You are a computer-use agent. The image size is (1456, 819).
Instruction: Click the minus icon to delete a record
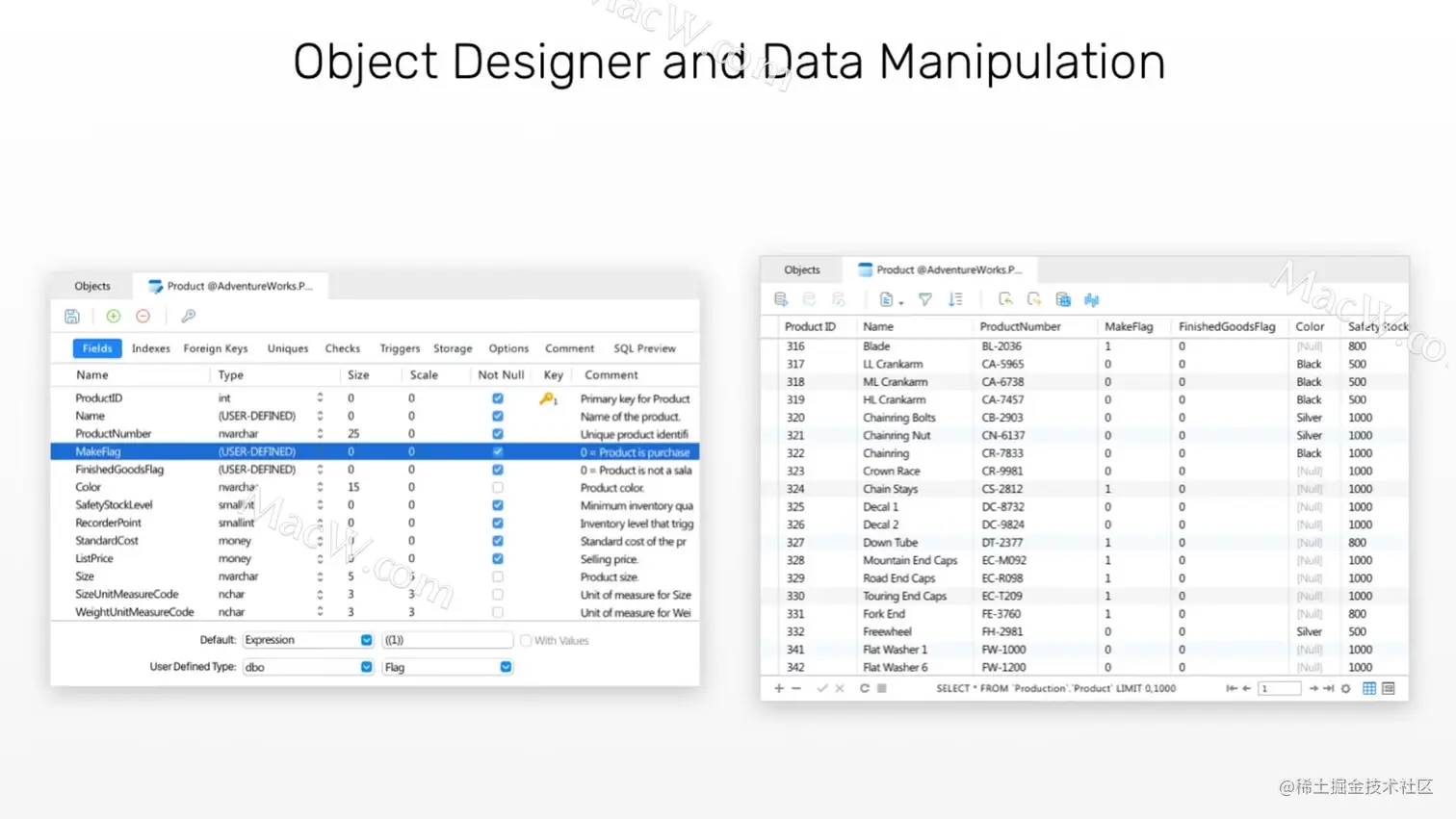pyautogui.click(x=796, y=688)
